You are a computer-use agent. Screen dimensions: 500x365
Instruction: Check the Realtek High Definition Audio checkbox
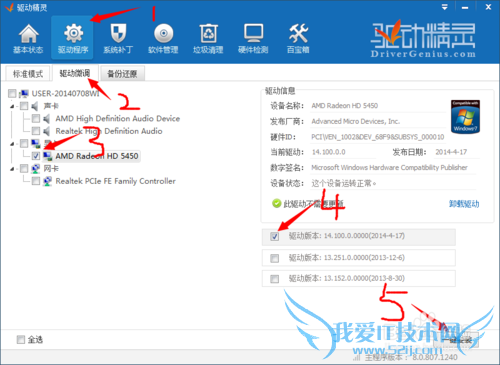pos(36,131)
